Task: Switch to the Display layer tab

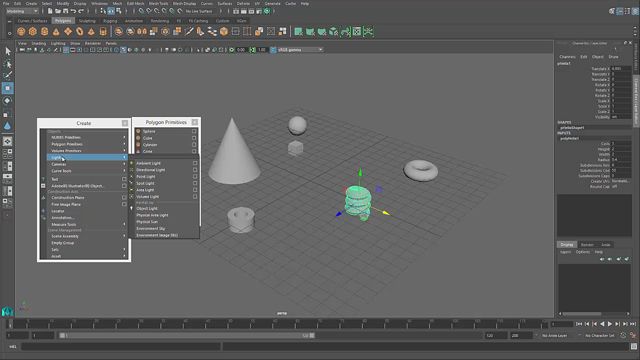Action: (x=567, y=244)
